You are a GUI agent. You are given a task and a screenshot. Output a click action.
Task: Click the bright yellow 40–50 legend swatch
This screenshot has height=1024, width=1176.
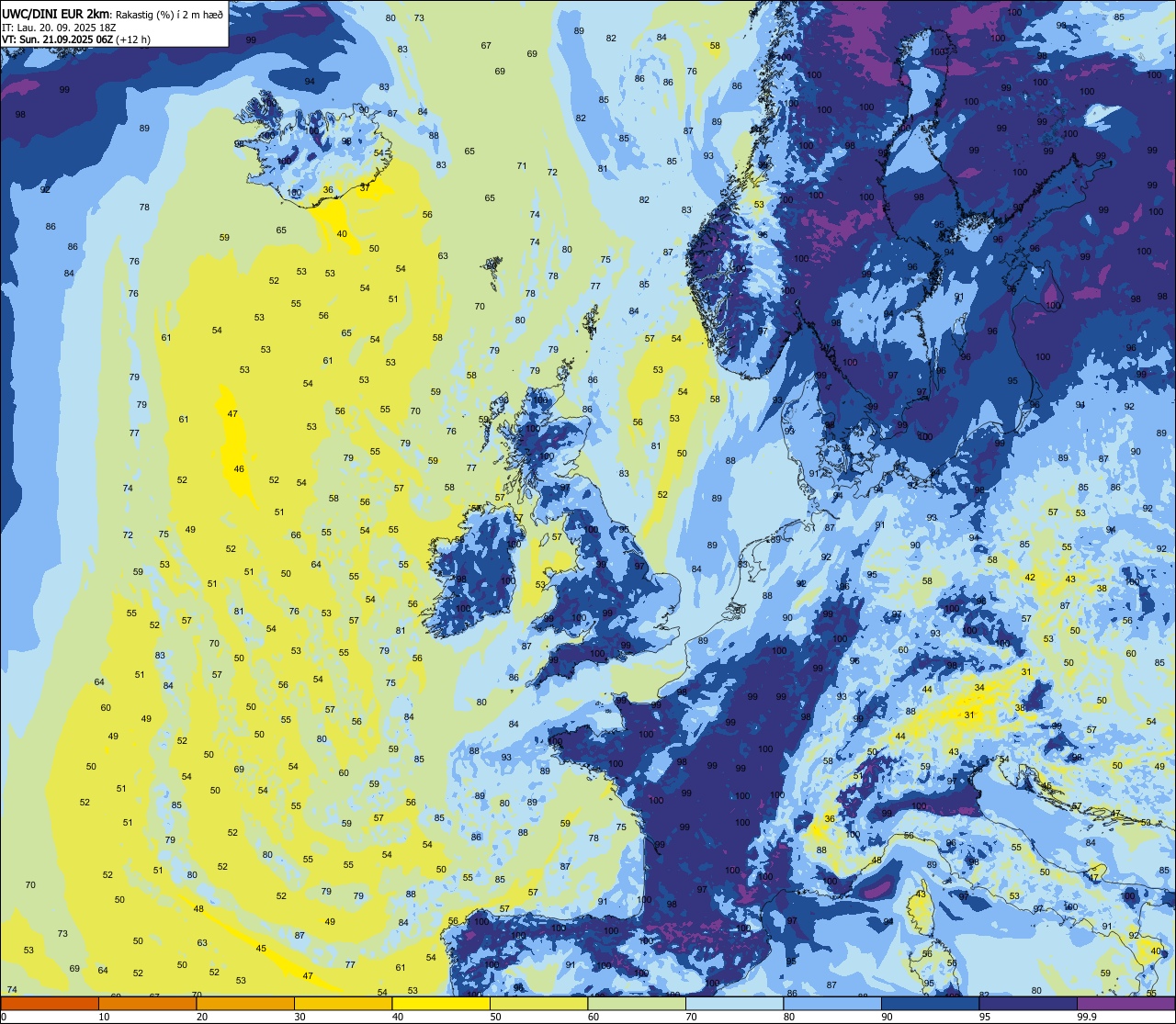pyautogui.click(x=441, y=1003)
